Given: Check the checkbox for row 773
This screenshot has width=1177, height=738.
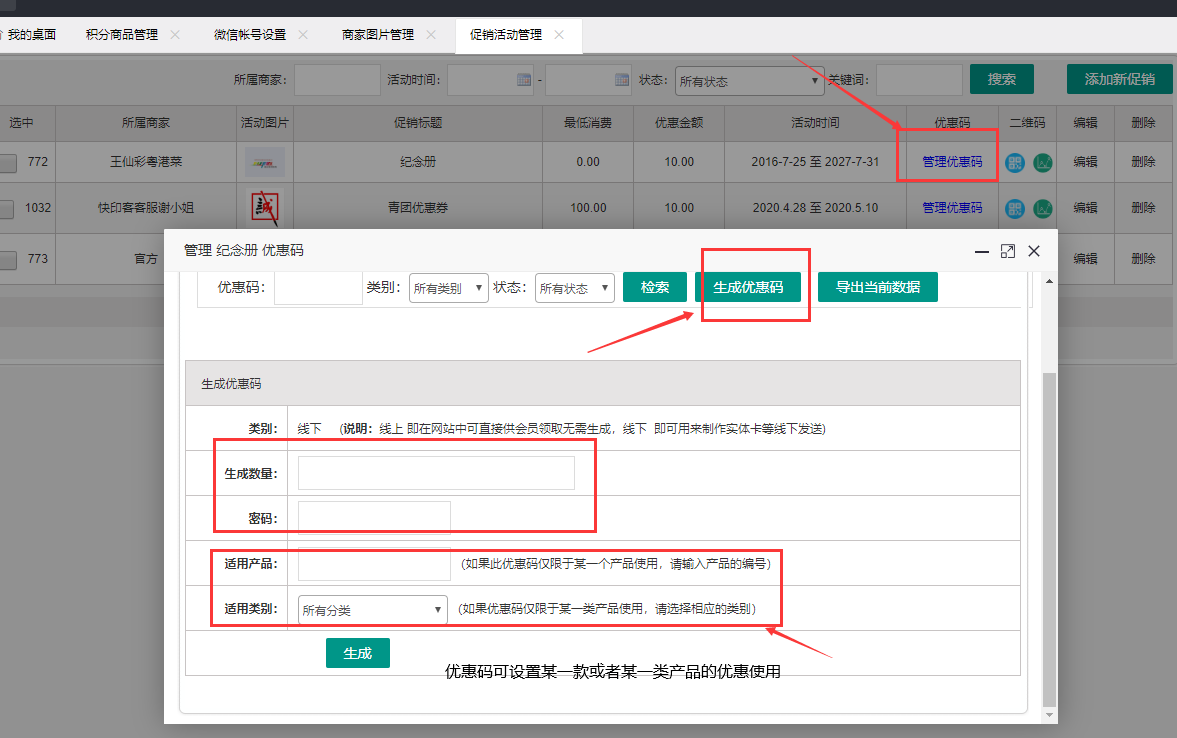Looking at the screenshot, I should coord(7,259).
